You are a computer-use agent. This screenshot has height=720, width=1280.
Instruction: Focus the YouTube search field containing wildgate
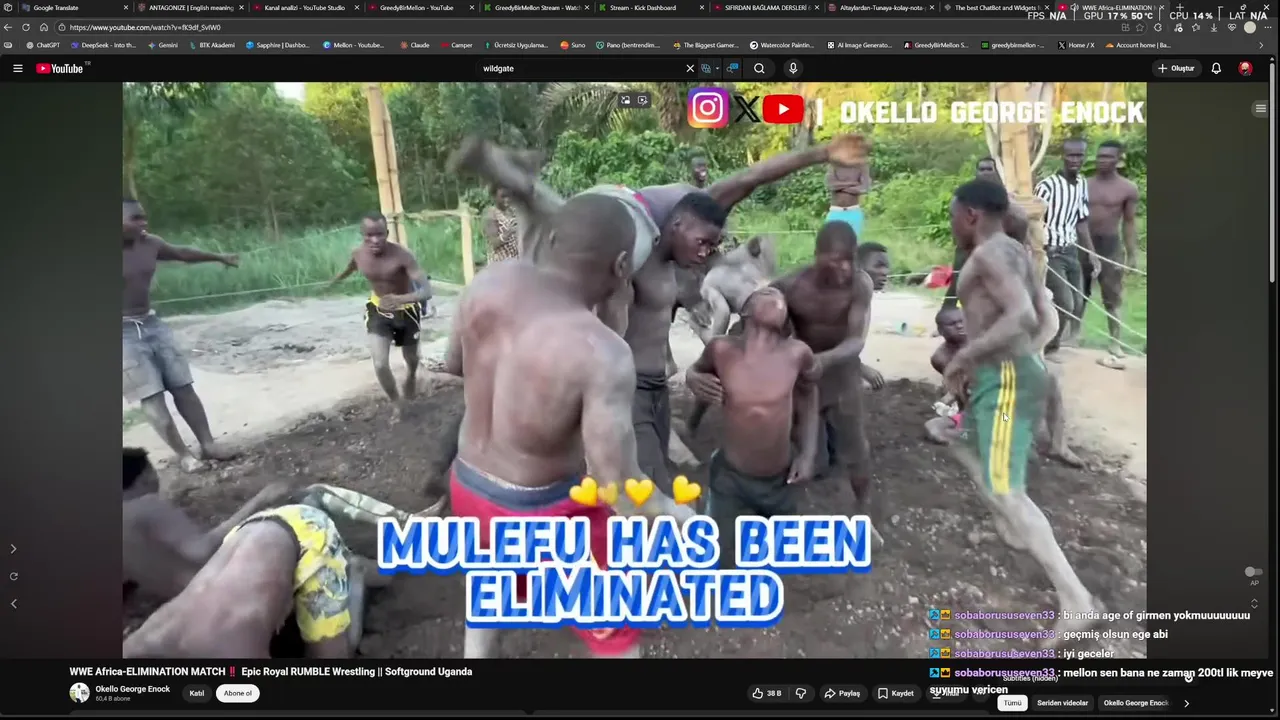tap(578, 68)
